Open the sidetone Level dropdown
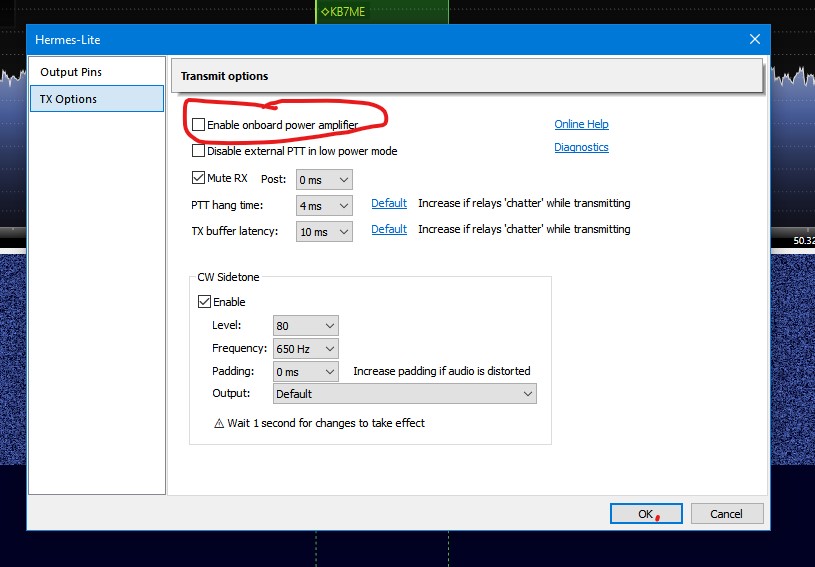Screen dimensions: 815x567 pyautogui.click(x=306, y=326)
